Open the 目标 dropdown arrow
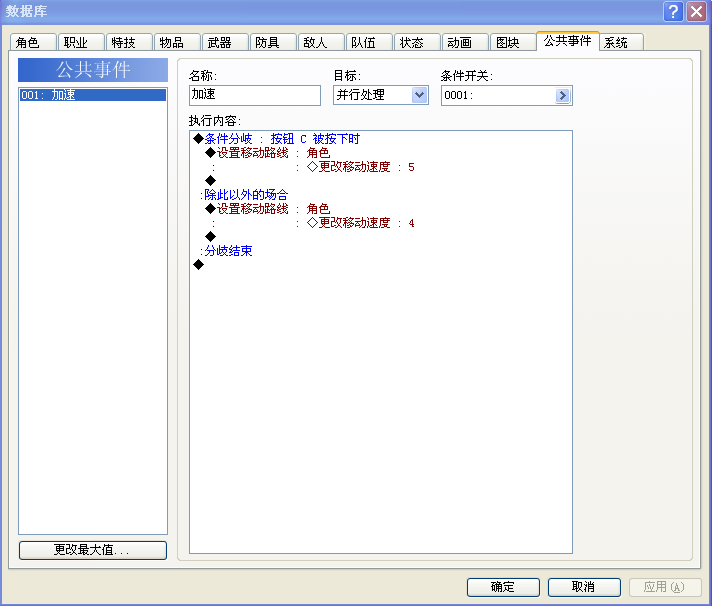Screen dimensions: 712x606 point(420,95)
